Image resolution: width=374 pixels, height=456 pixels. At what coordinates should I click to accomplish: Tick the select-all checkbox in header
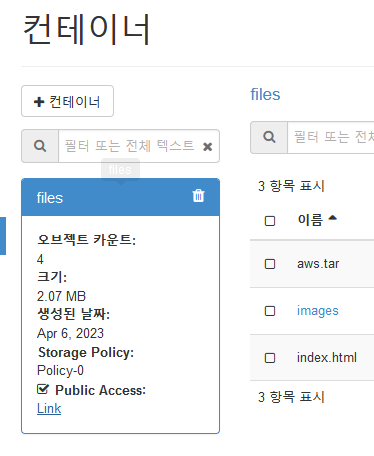(x=270, y=221)
